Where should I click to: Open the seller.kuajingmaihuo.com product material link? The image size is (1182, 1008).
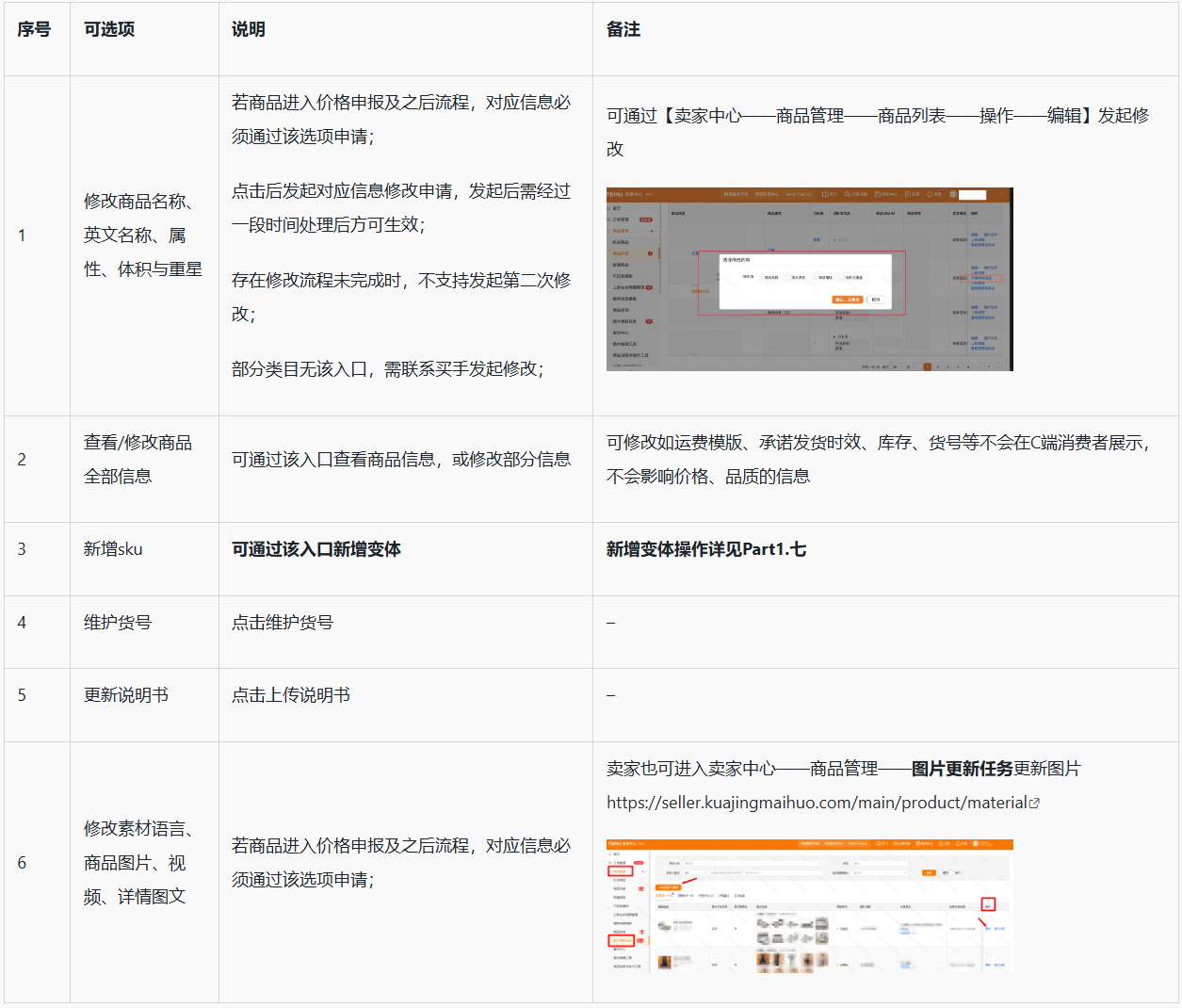click(816, 803)
